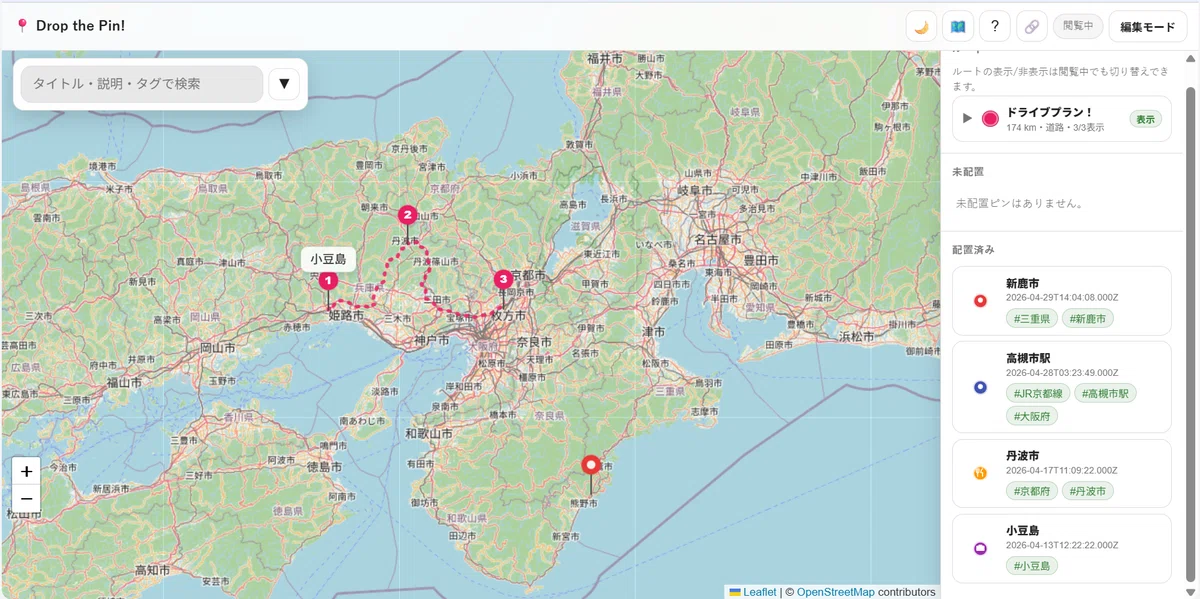Click the red marker icon for 新鹿市
Viewport: 1200px width, 599px height.
(980, 301)
